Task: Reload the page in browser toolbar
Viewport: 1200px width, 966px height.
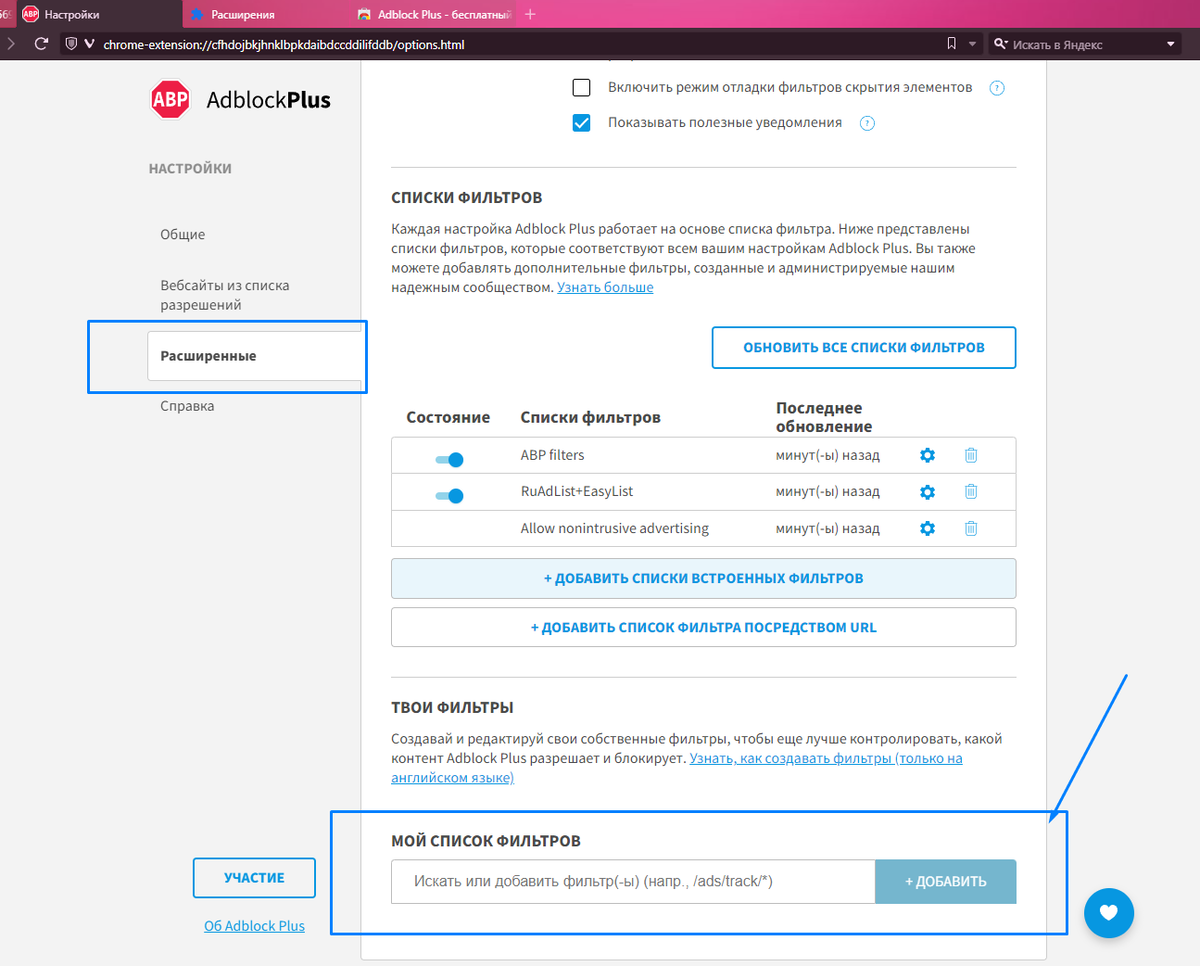Action: (x=41, y=44)
